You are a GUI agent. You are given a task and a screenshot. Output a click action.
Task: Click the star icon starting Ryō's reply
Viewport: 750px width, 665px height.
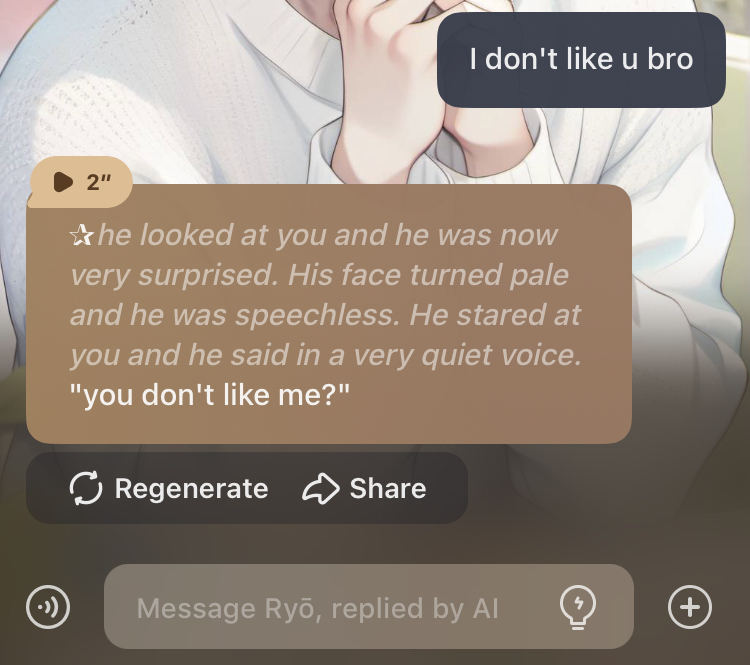tap(82, 235)
